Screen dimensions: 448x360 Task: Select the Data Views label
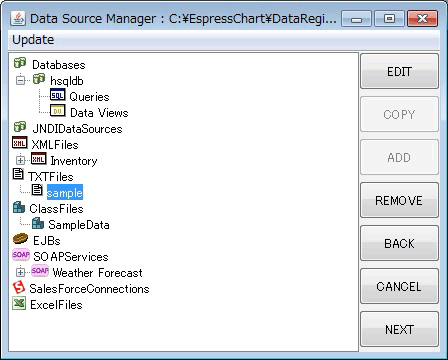[x=99, y=113]
